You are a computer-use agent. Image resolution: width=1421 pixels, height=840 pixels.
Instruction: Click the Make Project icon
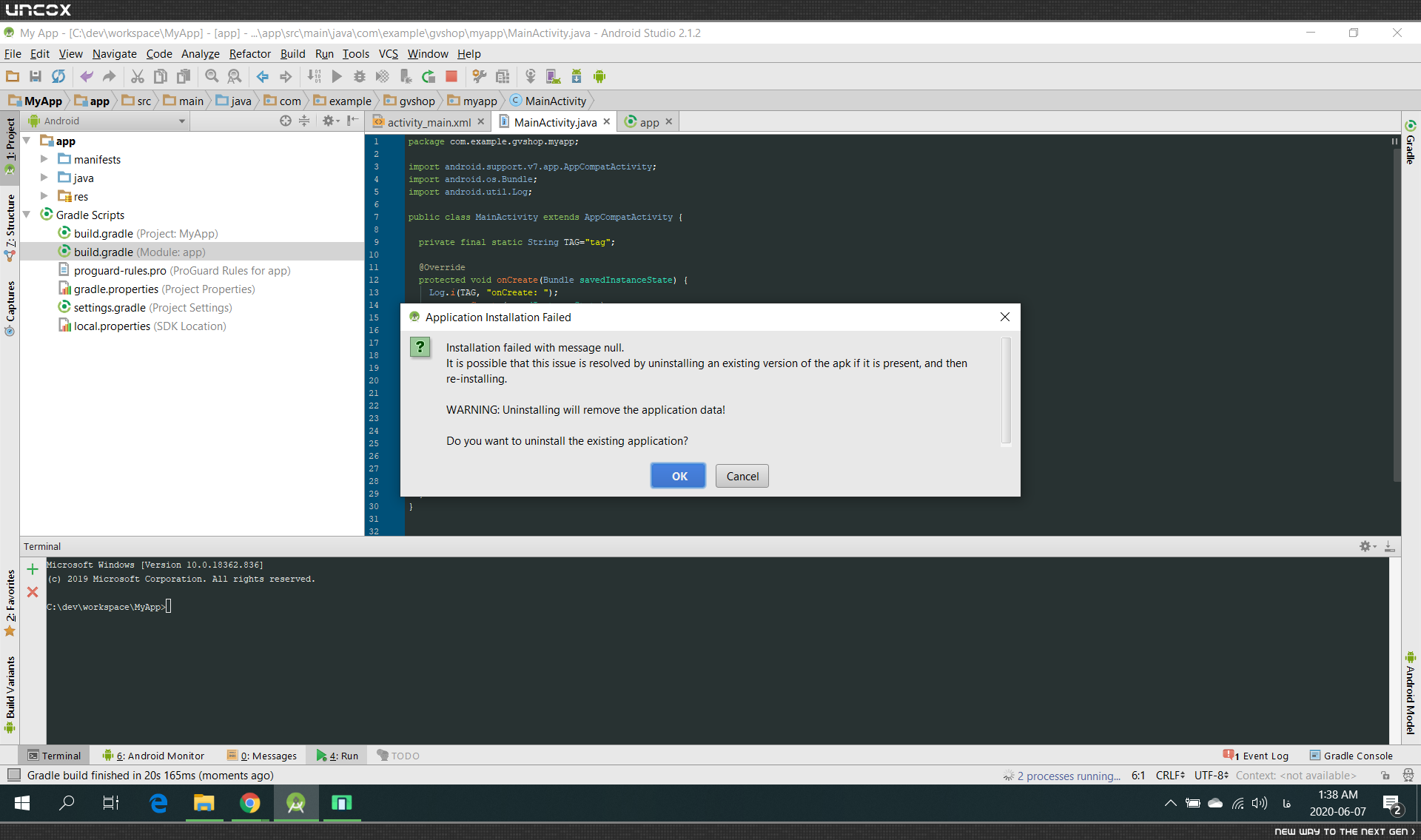tap(314, 76)
